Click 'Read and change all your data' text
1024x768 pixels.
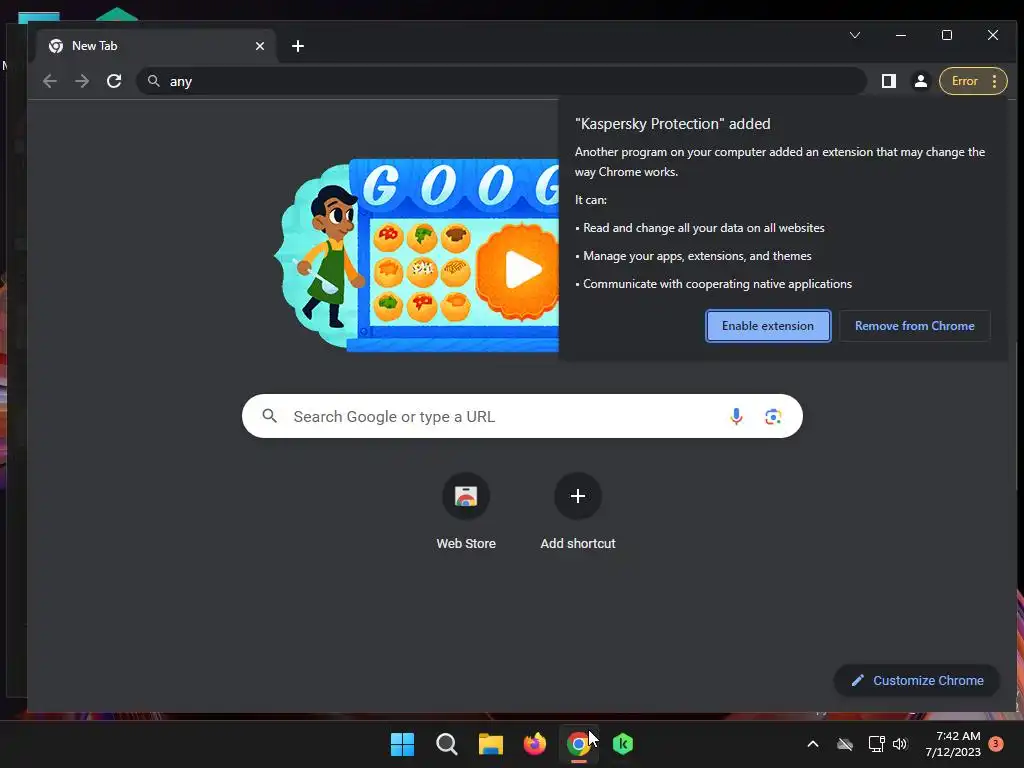[x=703, y=228]
